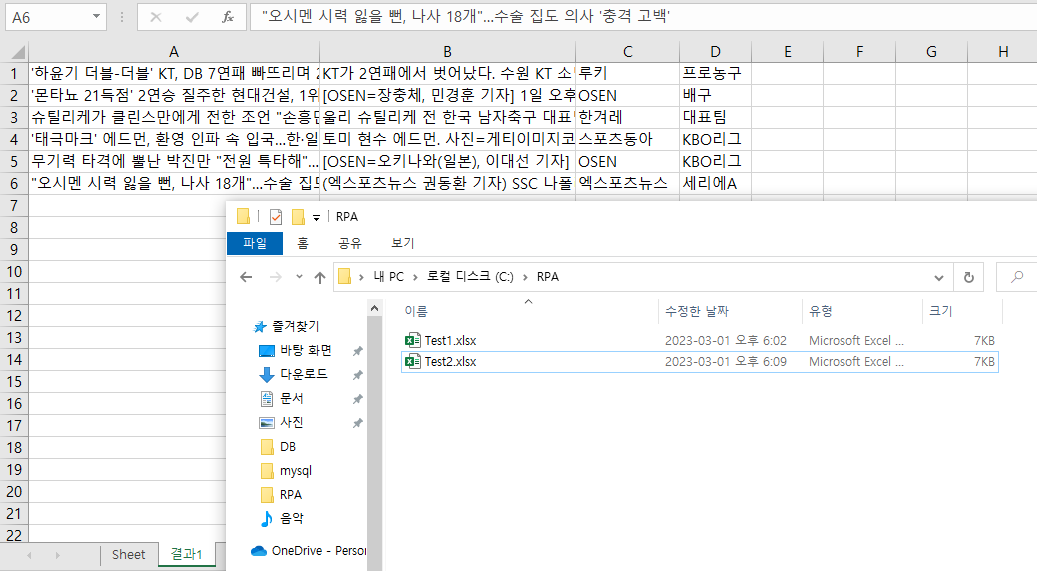
Task: Open 바탕 화면 in the navigation pane
Action: coord(305,351)
